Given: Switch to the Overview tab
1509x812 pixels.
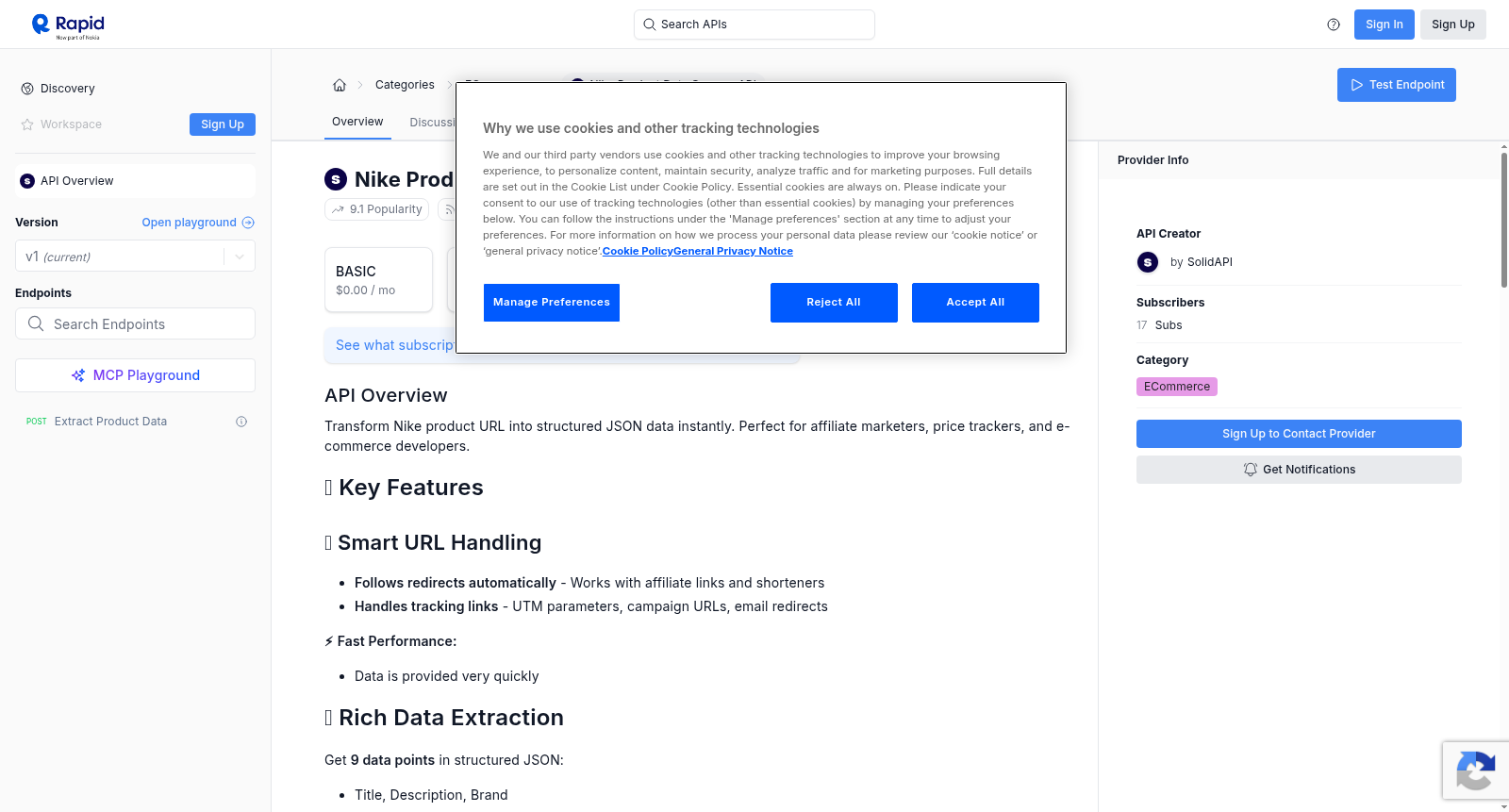Looking at the screenshot, I should pyautogui.click(x=357, y=122).
